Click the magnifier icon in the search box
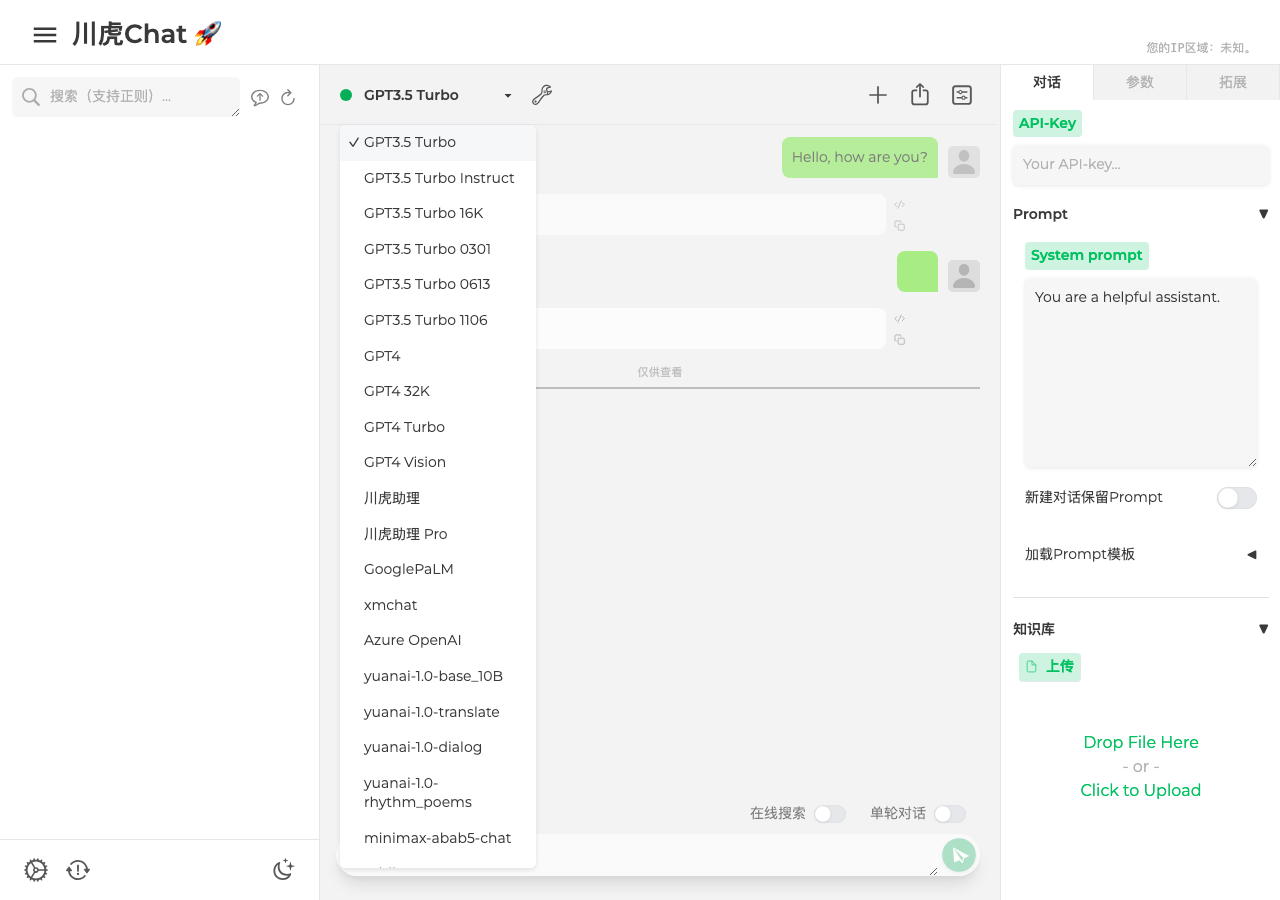This screenshot has height=900, width=1280. click(x=31, y=96)
